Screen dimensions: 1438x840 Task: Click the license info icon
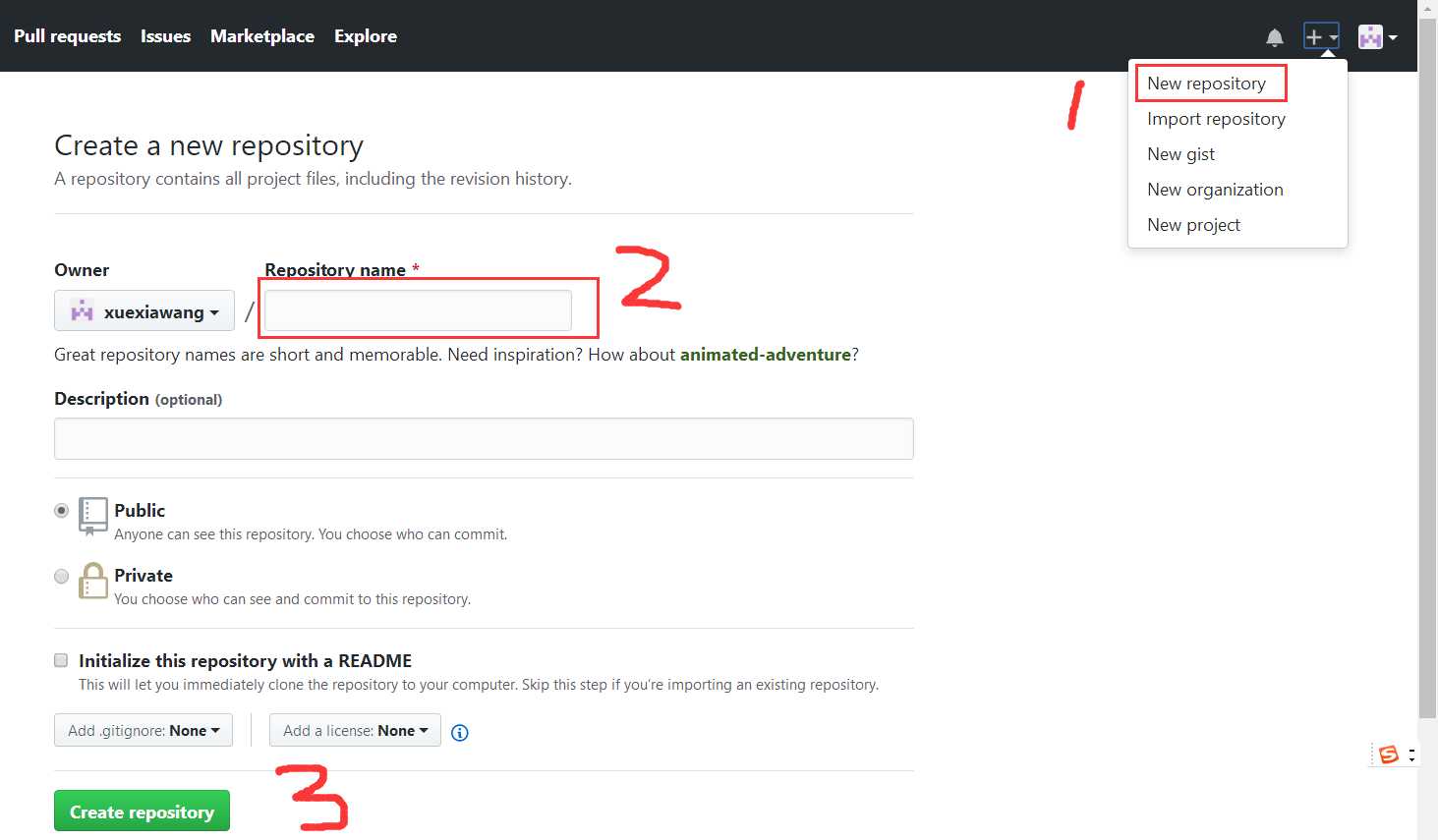point(459,732)
